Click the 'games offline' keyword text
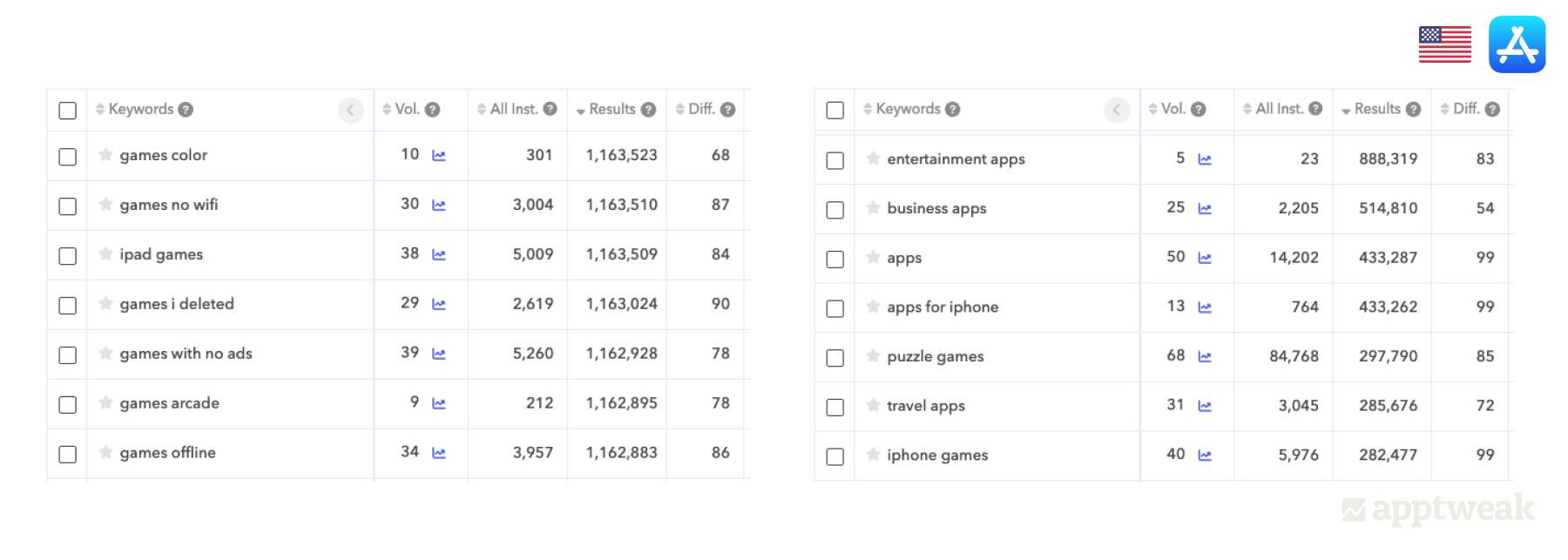This screenshot has height=560, width=1568. pyautogui.click(x=167, y=453)
